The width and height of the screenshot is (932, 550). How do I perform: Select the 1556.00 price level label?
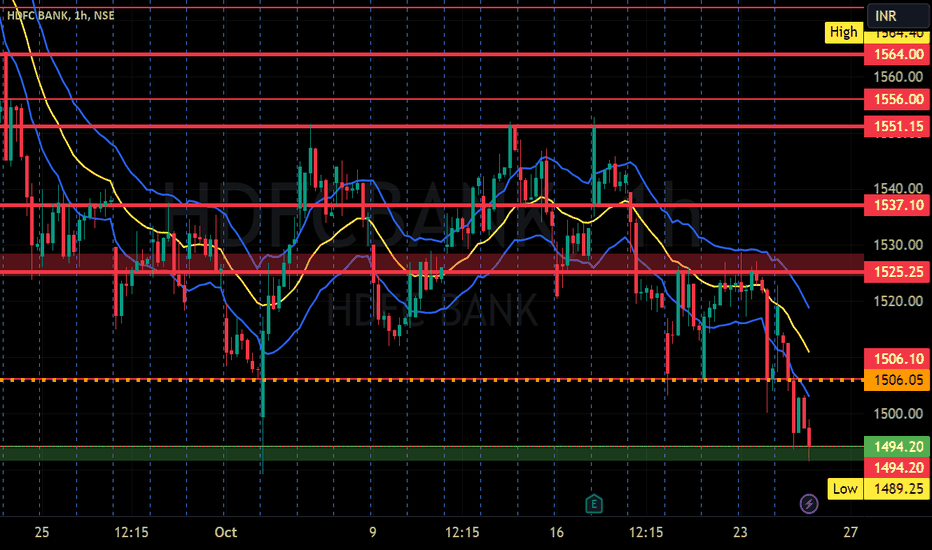pyautogui.click(x=897, y=99)
